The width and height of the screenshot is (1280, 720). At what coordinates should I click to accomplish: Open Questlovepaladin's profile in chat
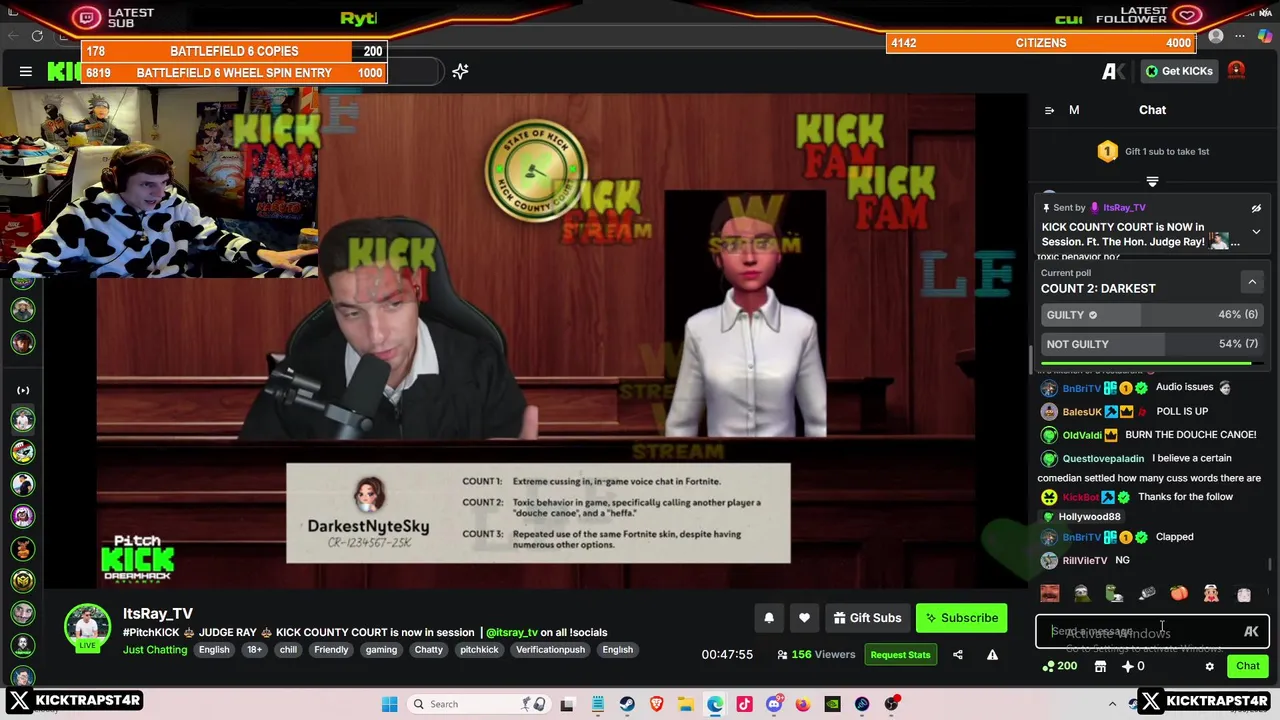tap(1103, 458)
